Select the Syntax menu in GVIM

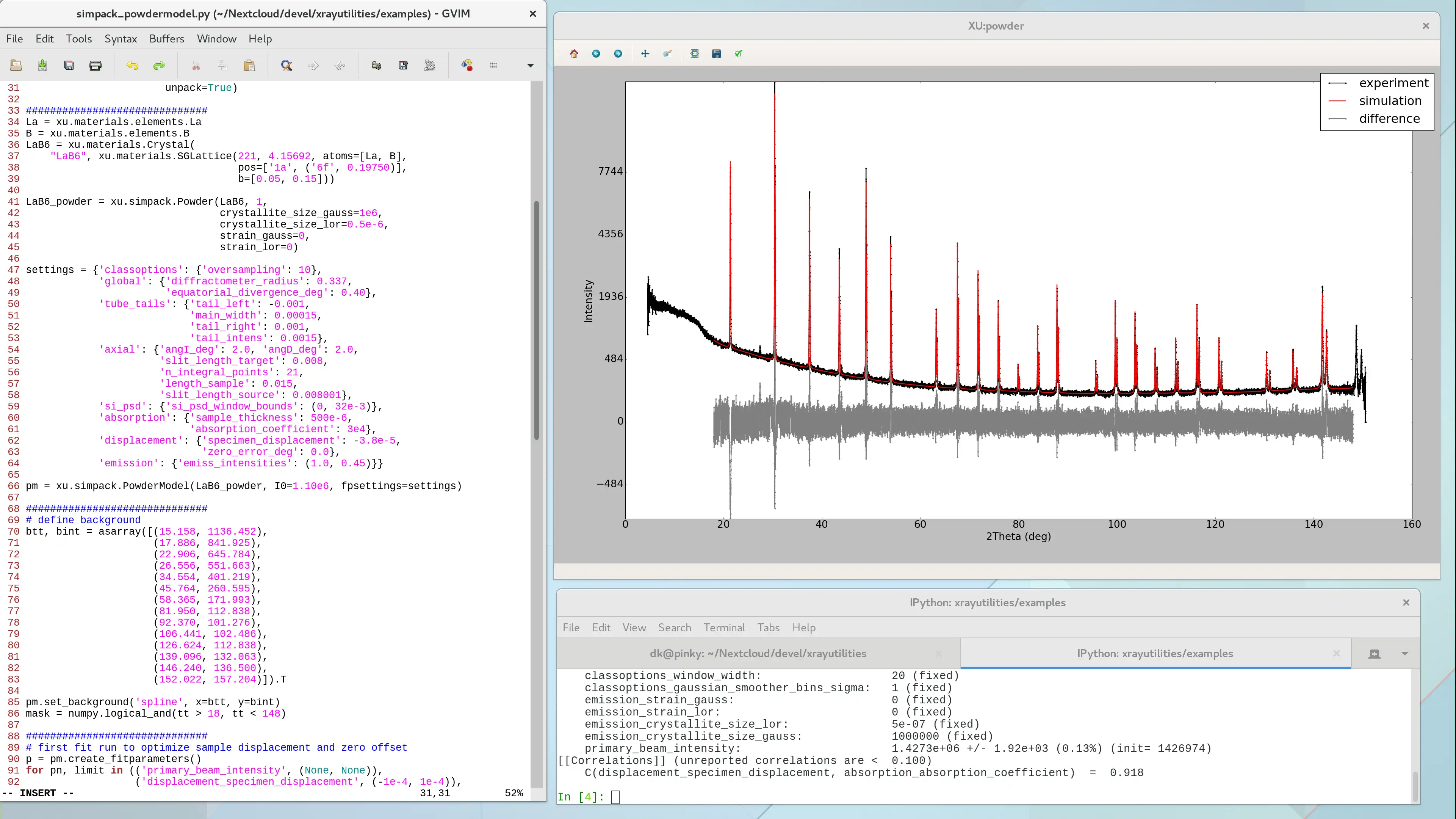click(120, 38)
